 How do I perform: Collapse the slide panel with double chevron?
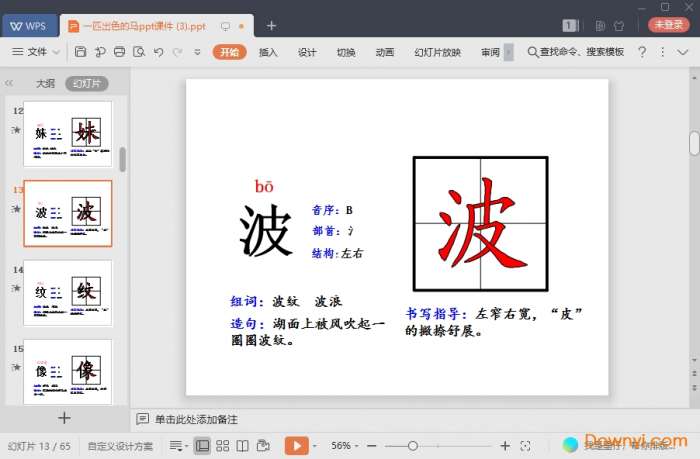pyautogui.click(x=8, y=83)
